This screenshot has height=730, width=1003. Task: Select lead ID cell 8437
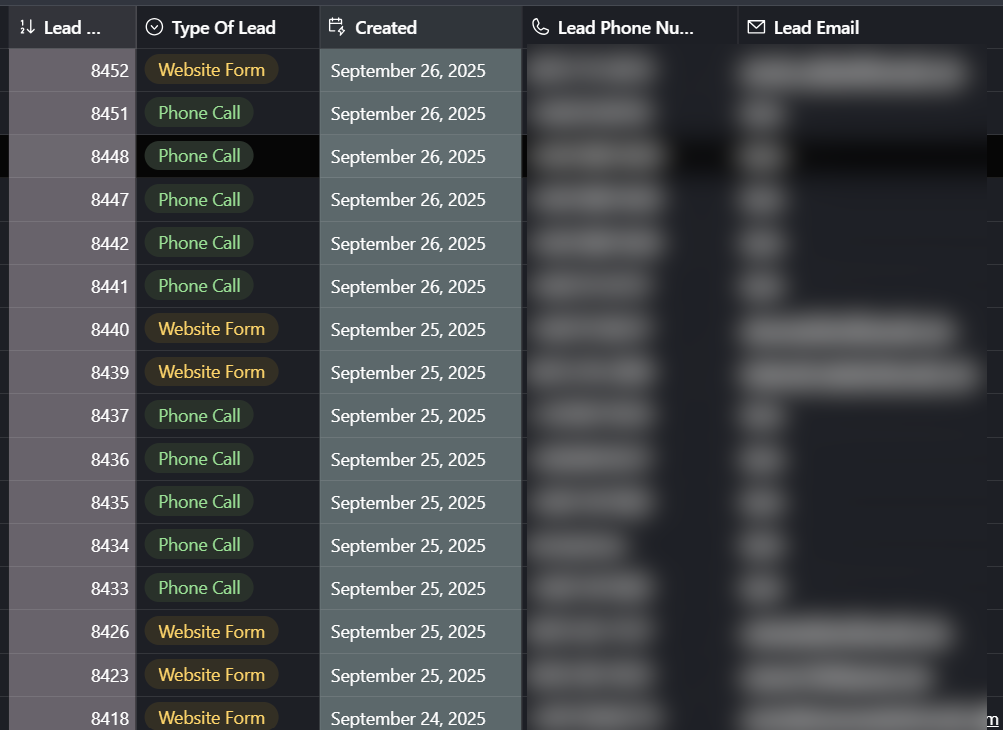point(109,416)
